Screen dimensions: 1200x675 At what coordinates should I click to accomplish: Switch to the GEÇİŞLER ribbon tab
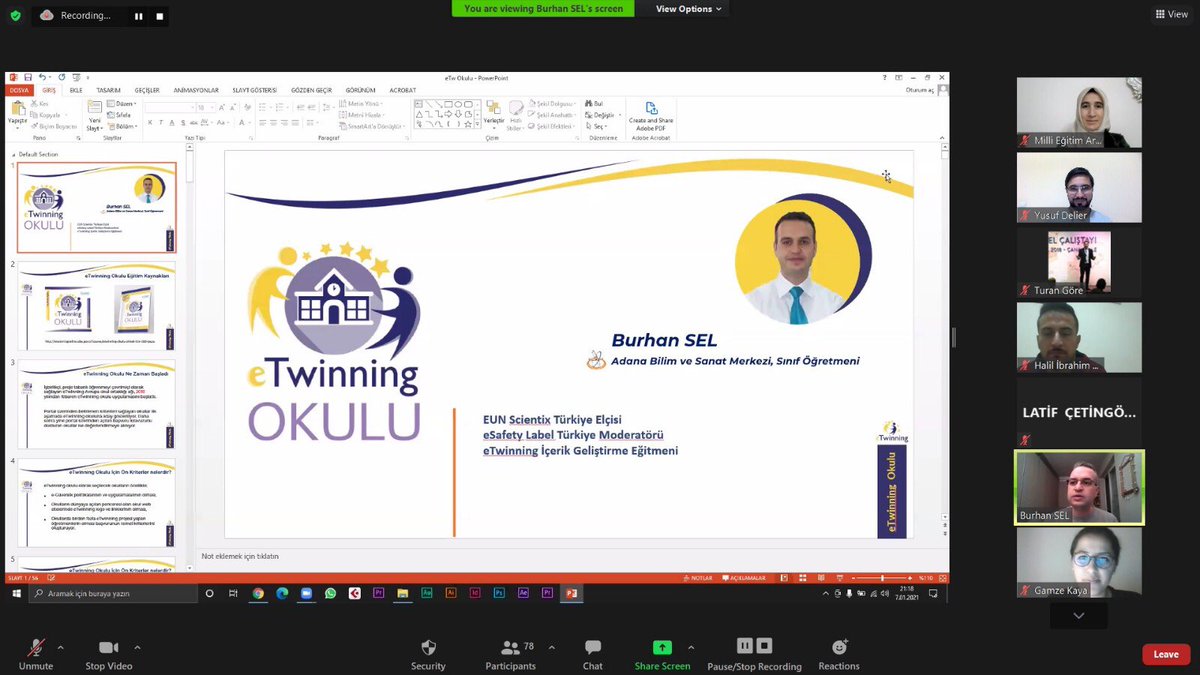[147, 90]
